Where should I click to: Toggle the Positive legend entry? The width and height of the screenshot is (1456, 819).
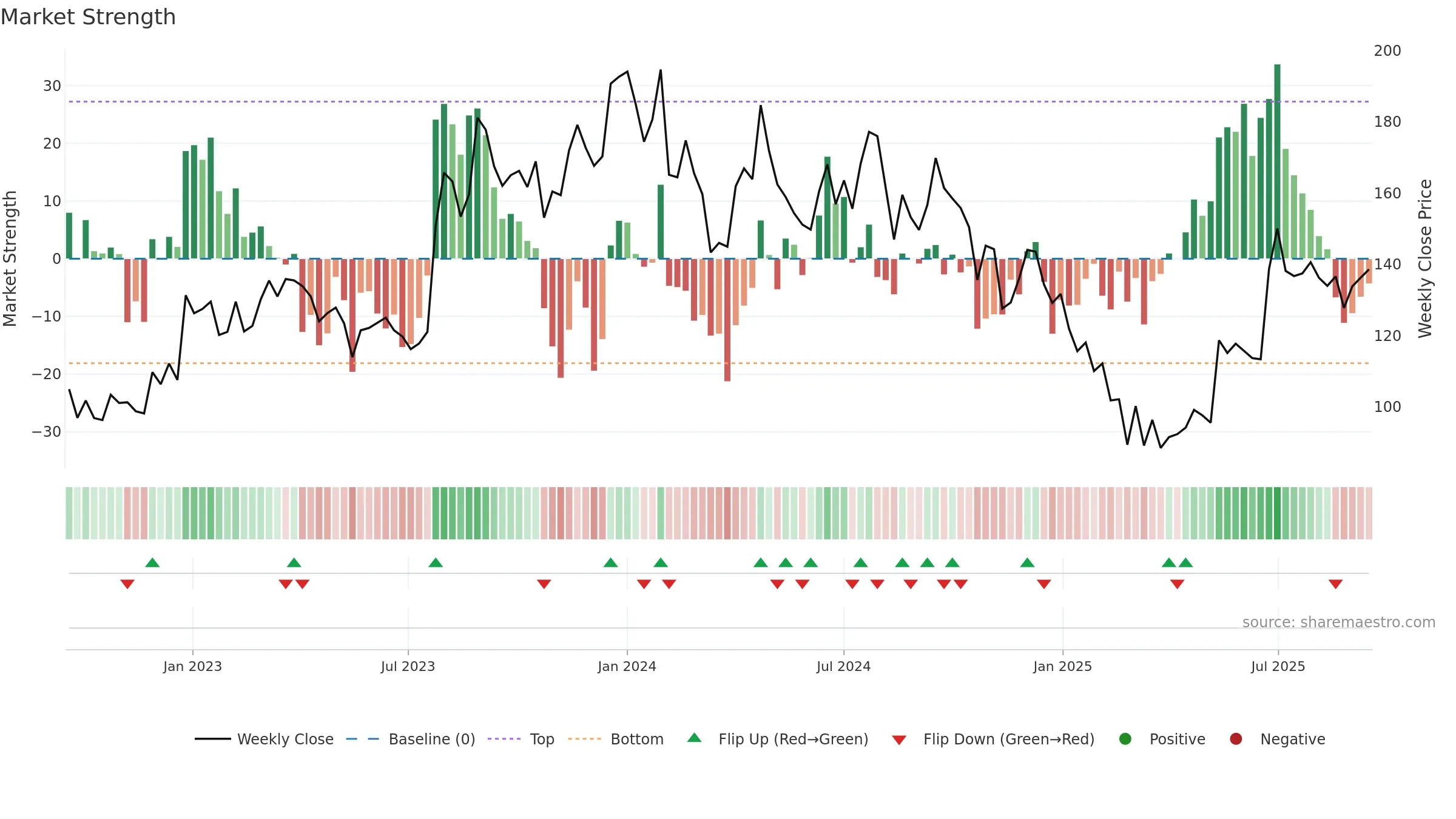click(x=1162, y=739)
